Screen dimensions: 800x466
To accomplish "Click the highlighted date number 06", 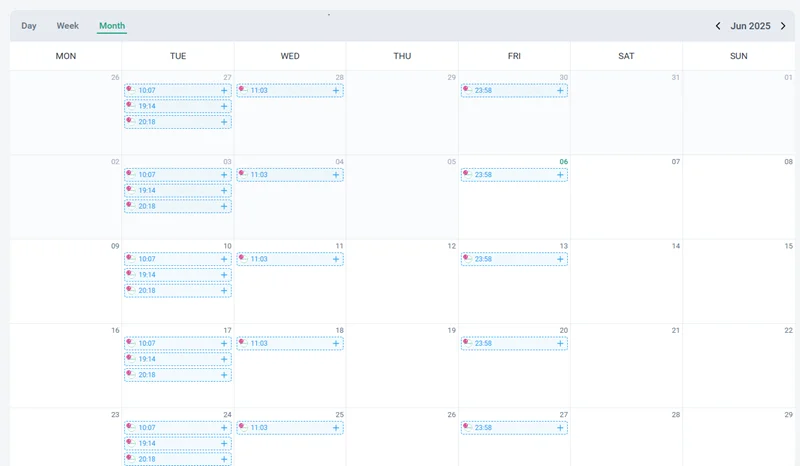I will [563, 161].
